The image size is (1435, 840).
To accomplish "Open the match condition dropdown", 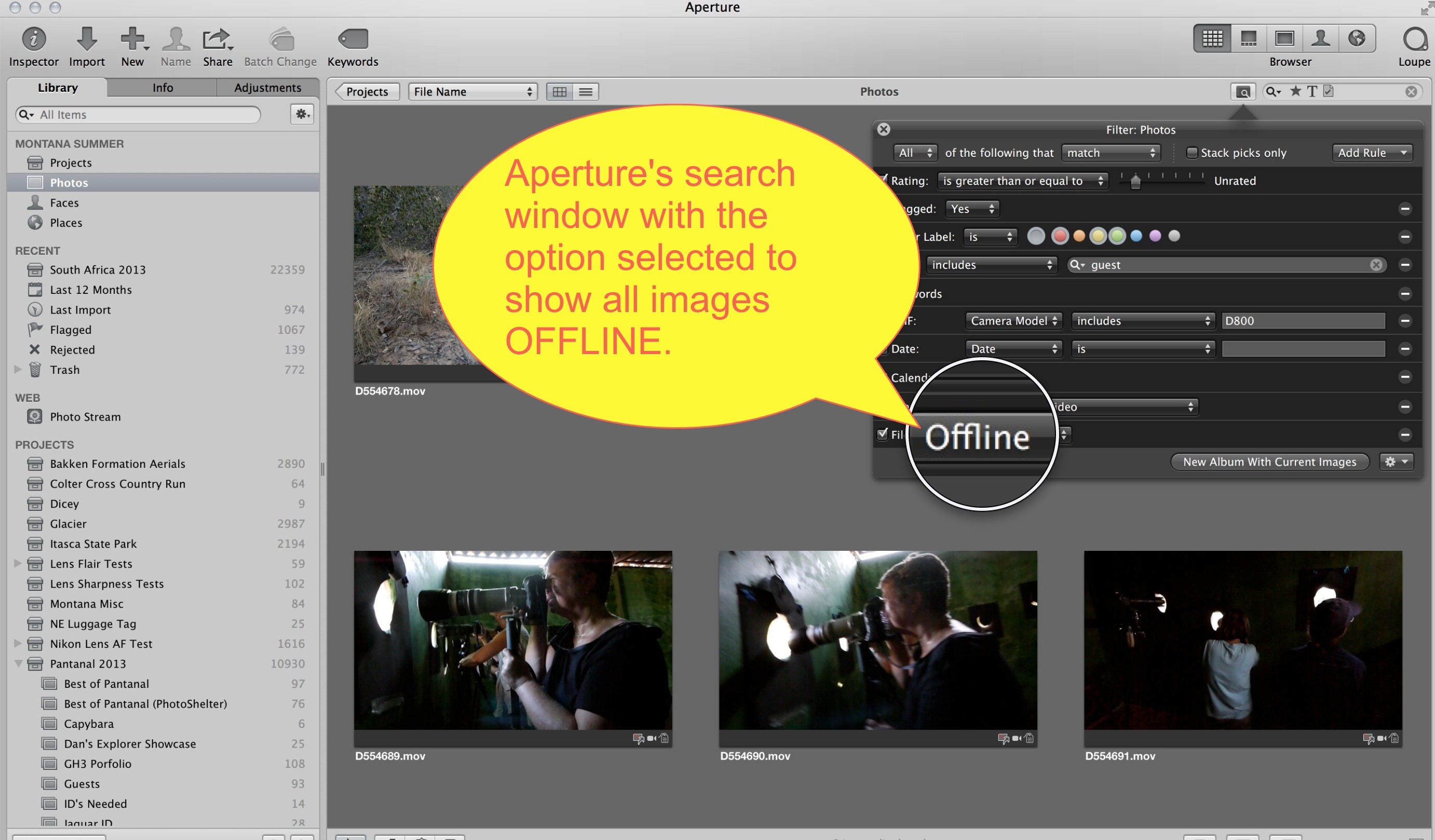I will tap(1111, 153).
